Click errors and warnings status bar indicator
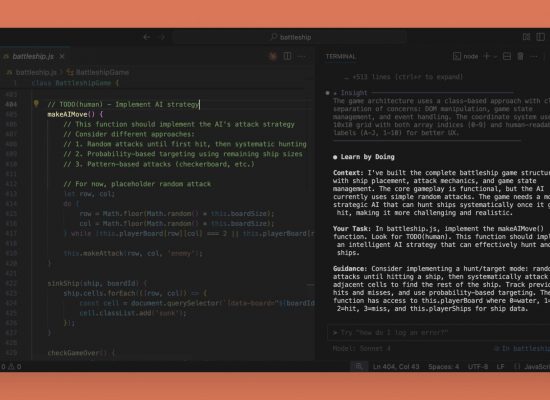Screen dimensions: 550x400 pyautogui.click(x=11, y=367)
